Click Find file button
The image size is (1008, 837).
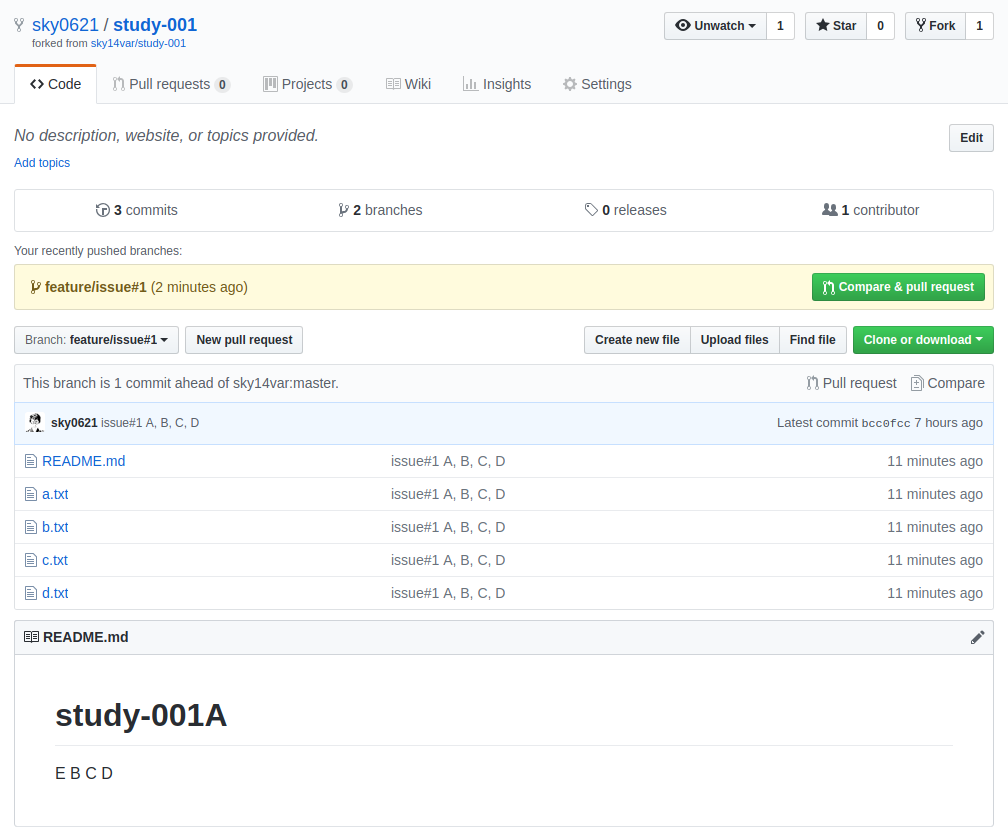click(813, 340)
